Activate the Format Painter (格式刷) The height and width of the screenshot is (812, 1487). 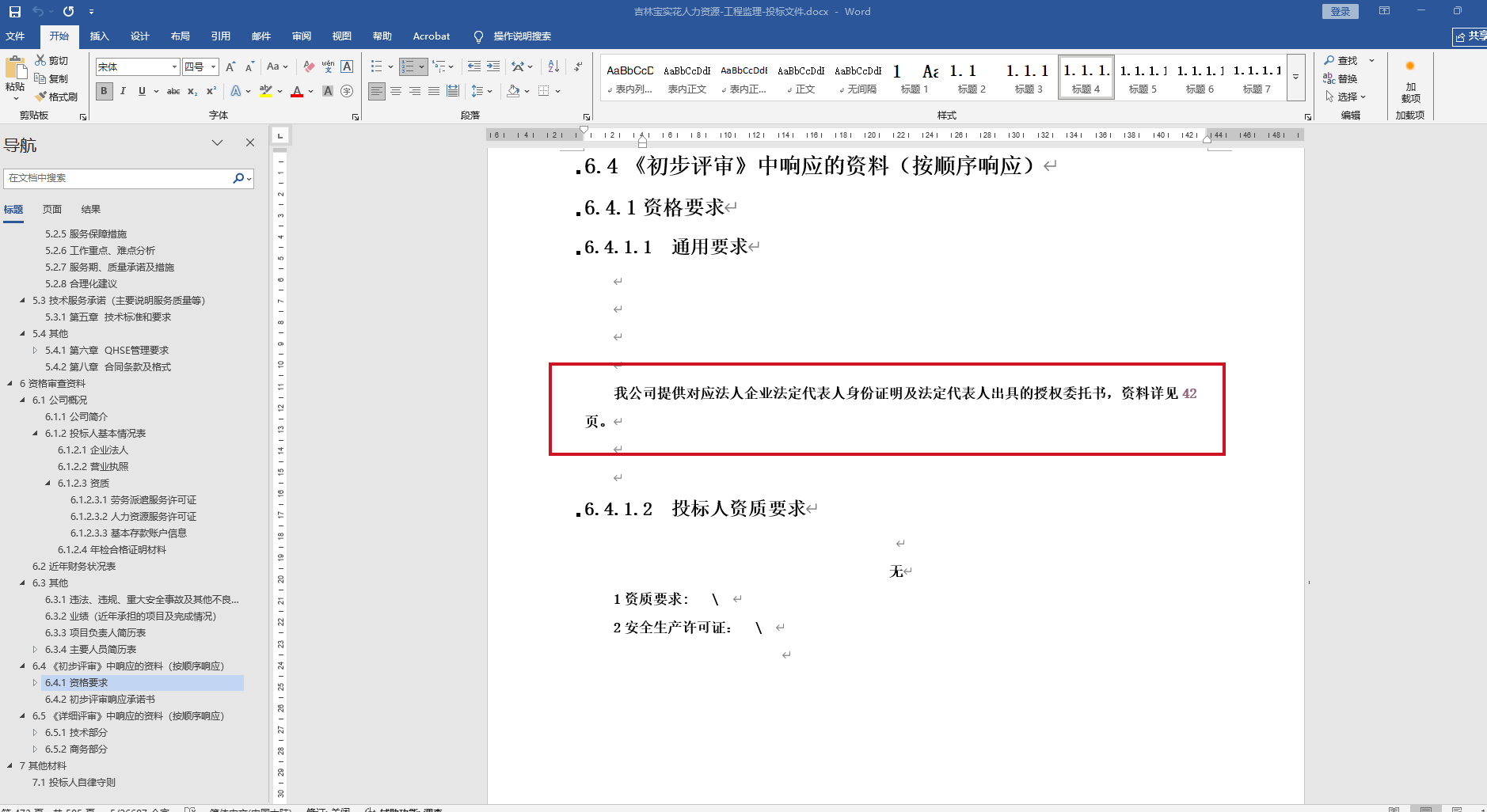coord(56,97)
